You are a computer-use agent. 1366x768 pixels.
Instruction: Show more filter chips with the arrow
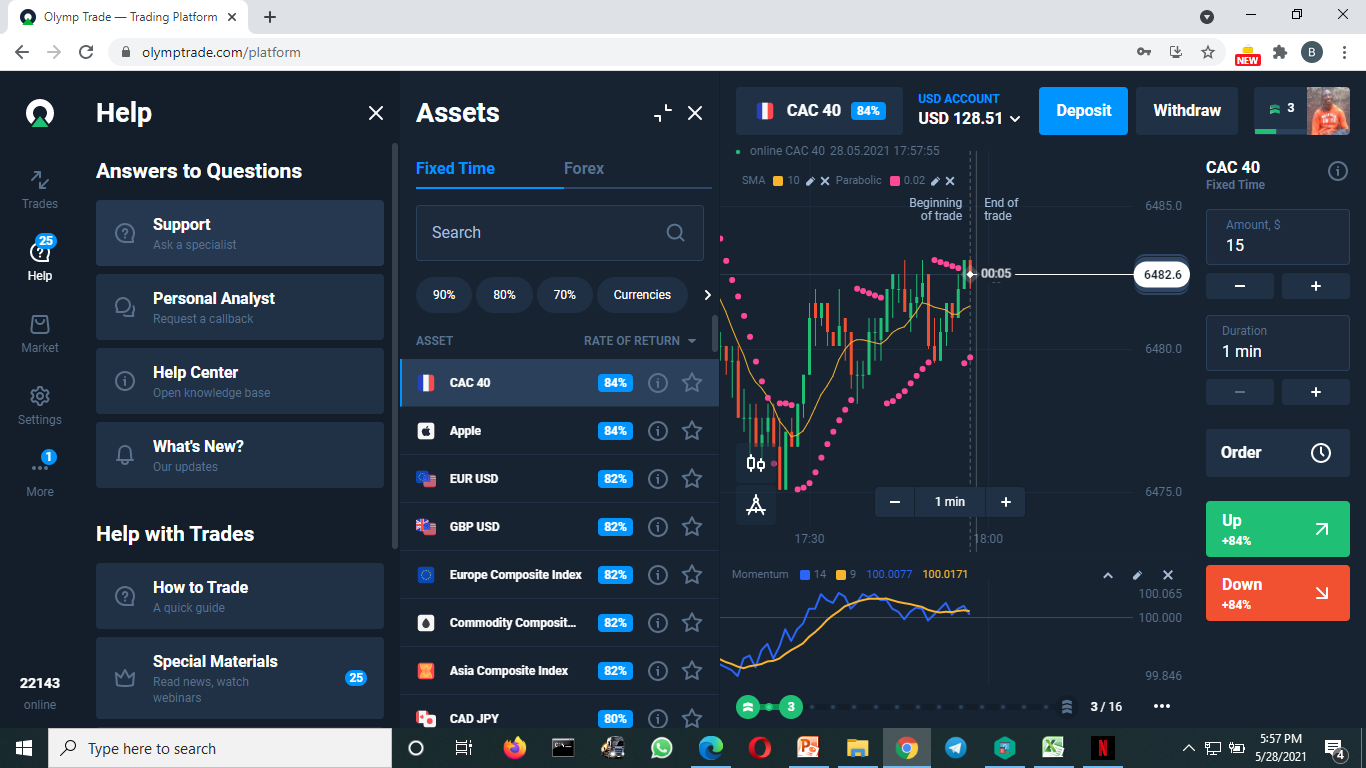[x=707, y=295]
